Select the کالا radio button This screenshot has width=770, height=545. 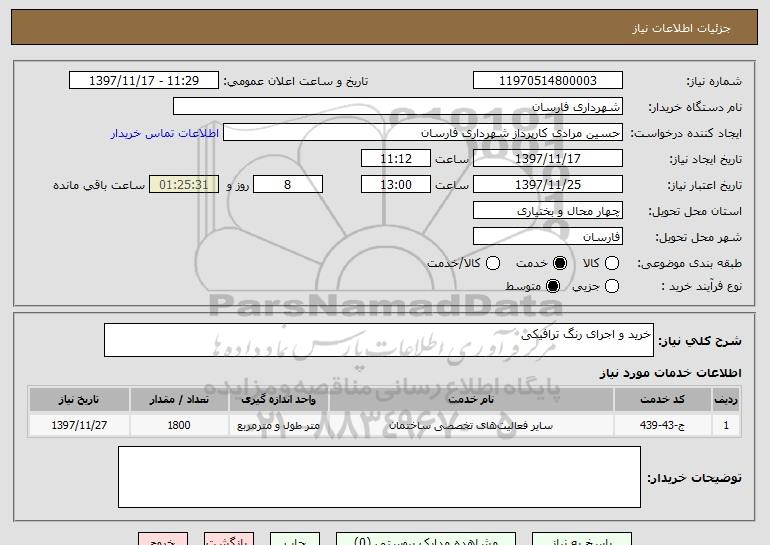pyautogui.click(x=612, y=263)
